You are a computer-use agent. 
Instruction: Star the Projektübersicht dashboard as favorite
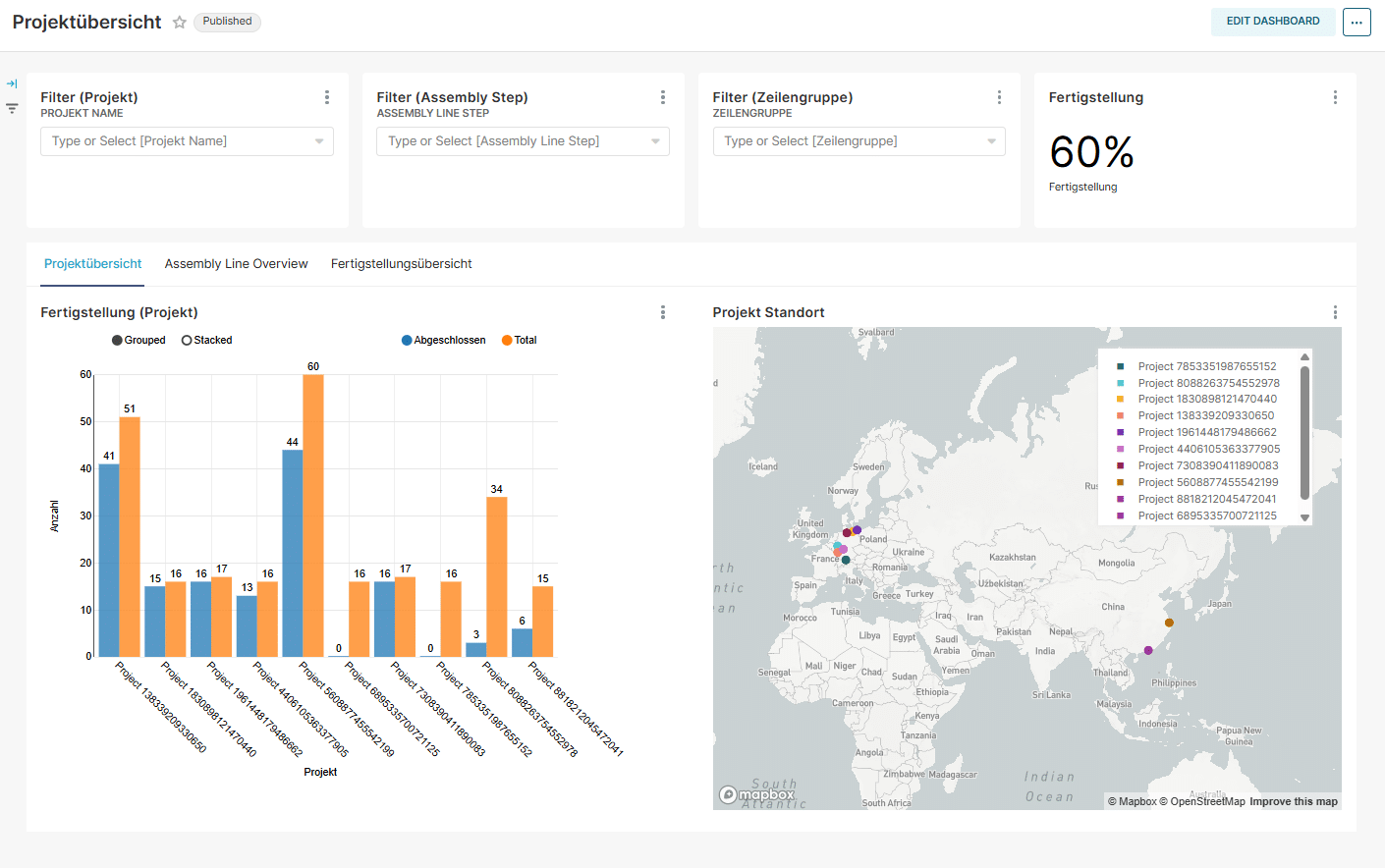(x=180, y=22)
